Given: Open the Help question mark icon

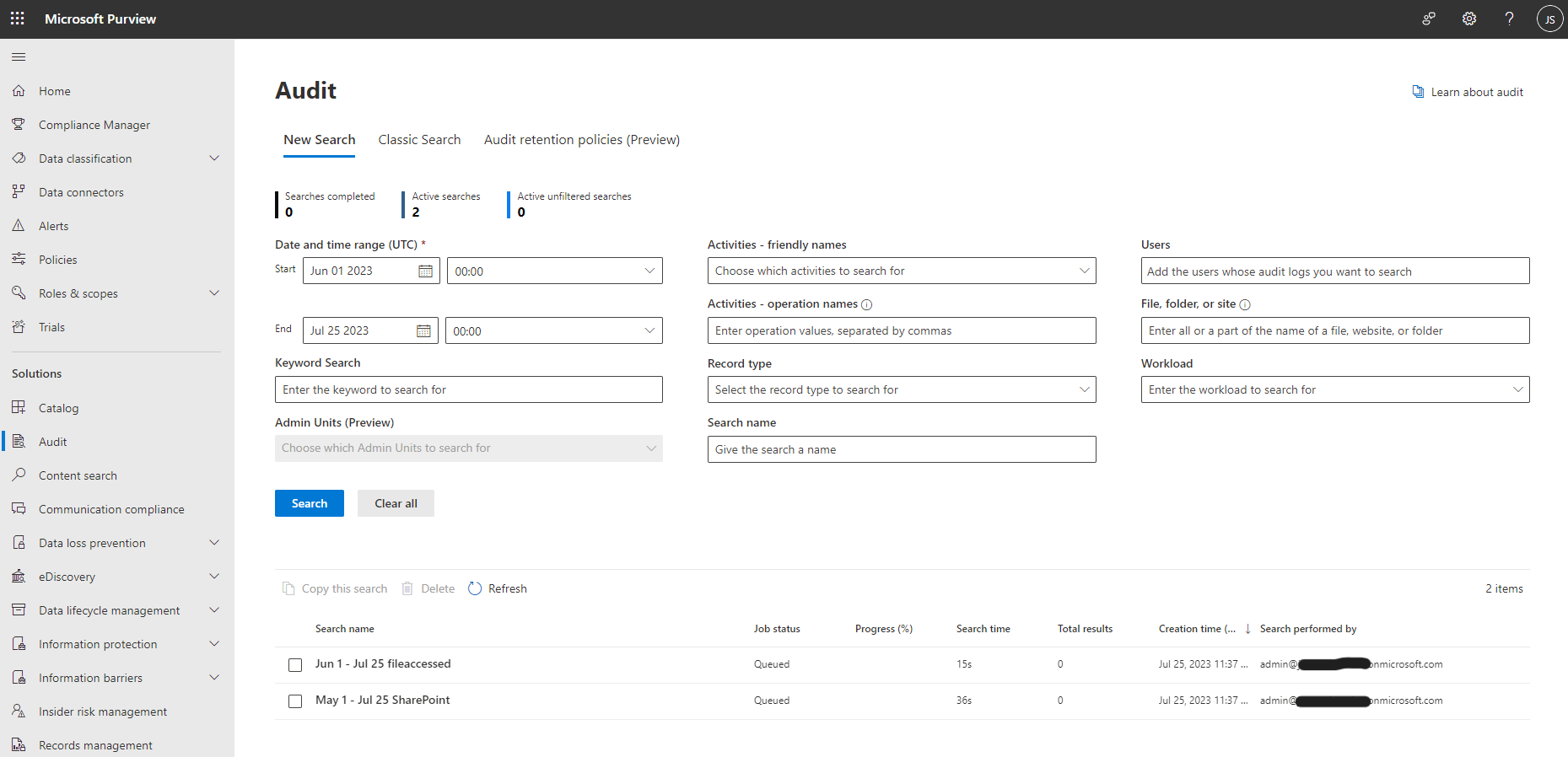Looking at the screenshot, I should click(x=1509, y=19).
